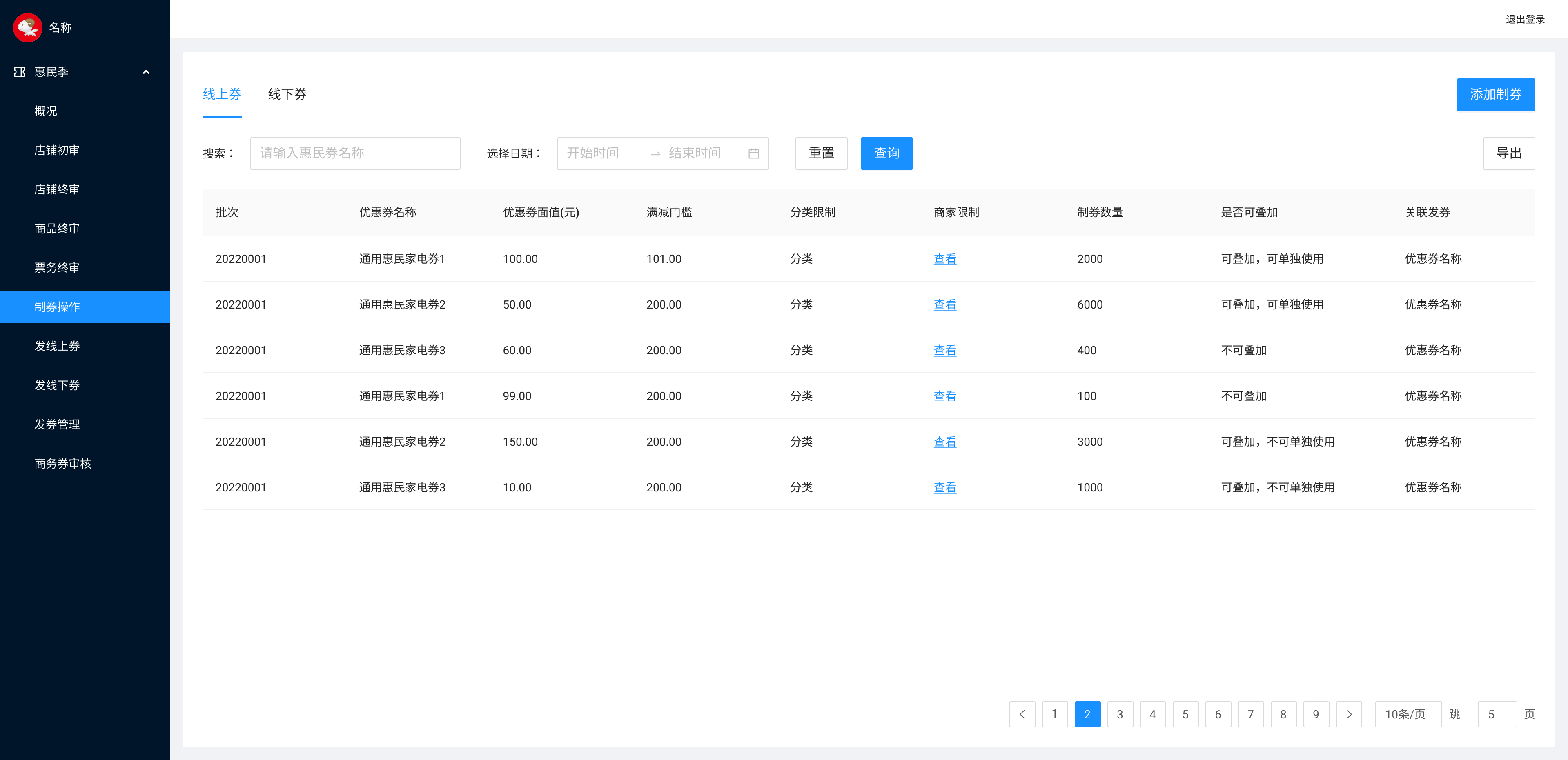Click 可叠加，不可单独使用 in 3000 row
The height and width of the screenshot is (760, 1568).
[1278, 442]
